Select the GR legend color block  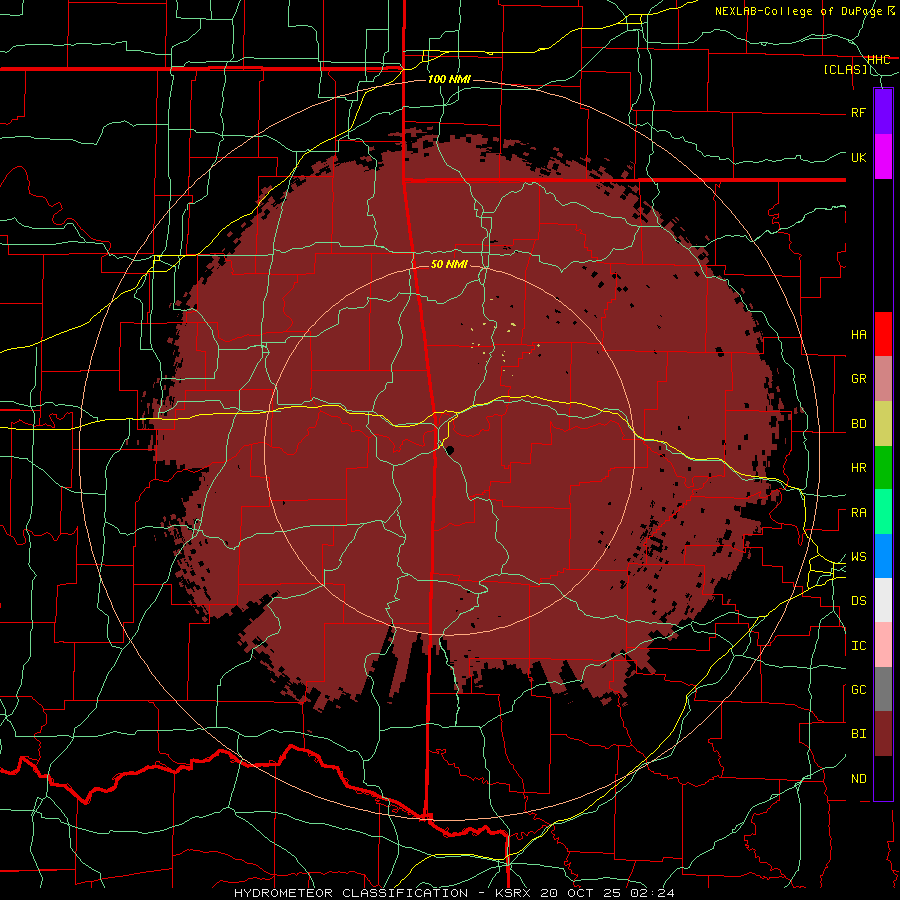883,379
